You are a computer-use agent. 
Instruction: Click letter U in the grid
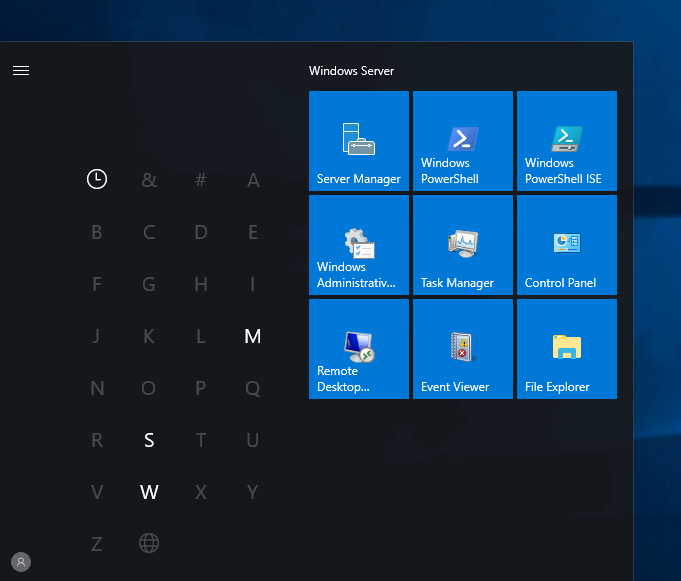point(253,440)
